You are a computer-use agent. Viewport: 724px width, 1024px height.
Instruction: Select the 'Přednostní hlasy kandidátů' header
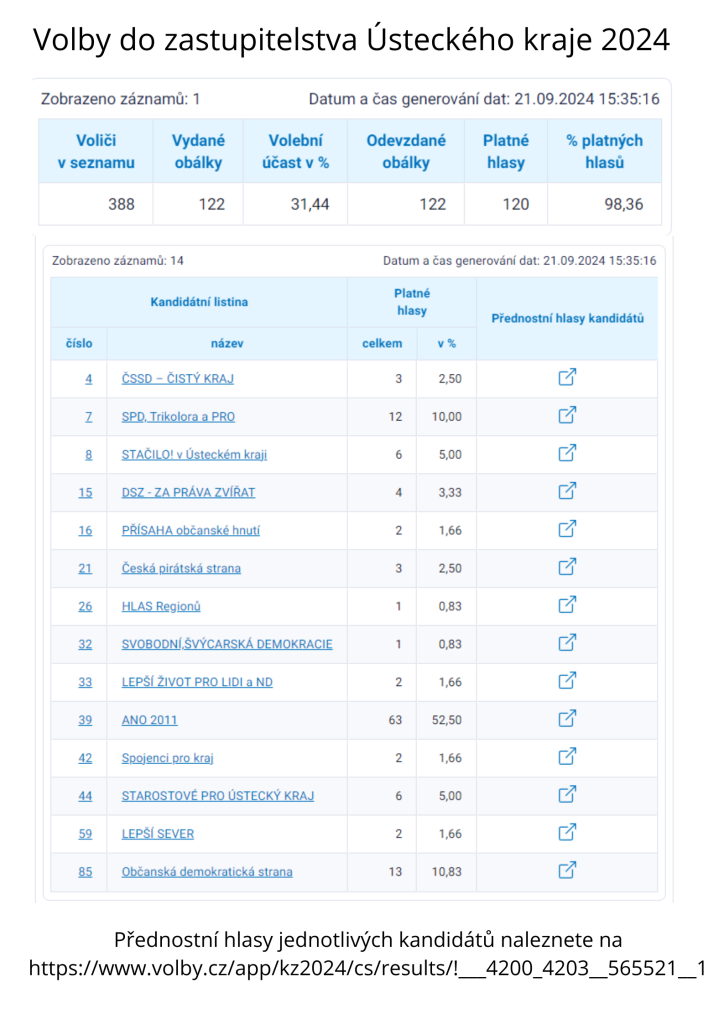point(567,318)
